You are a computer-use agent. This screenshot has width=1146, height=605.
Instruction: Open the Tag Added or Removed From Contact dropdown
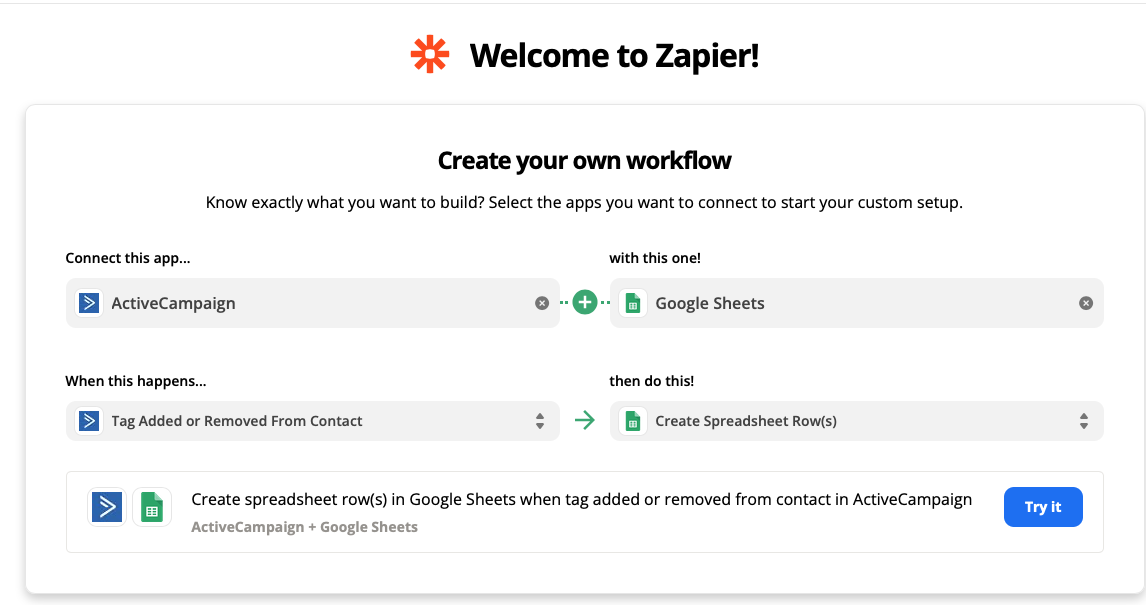313,421
